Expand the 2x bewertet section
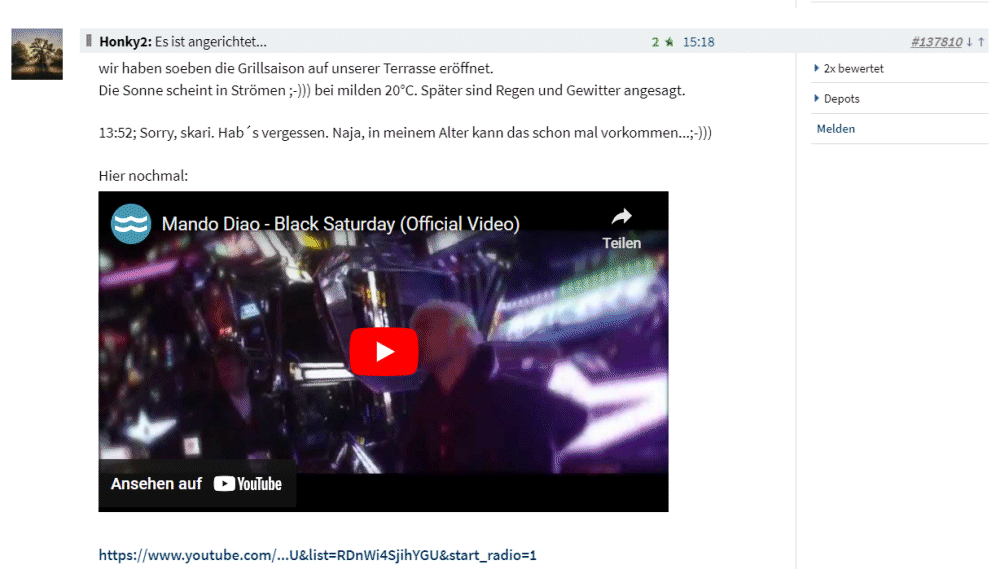The width and height of the screenshot is (1000, 578). click(849, 68)
